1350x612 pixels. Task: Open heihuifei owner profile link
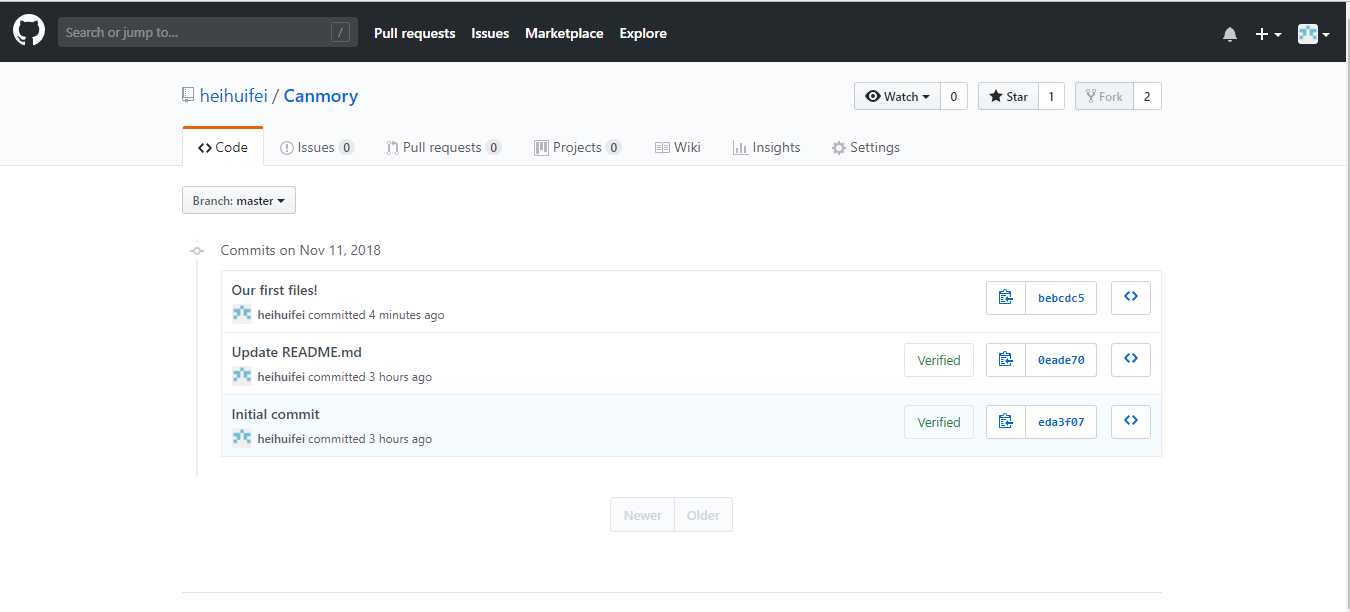coord(233,96)
